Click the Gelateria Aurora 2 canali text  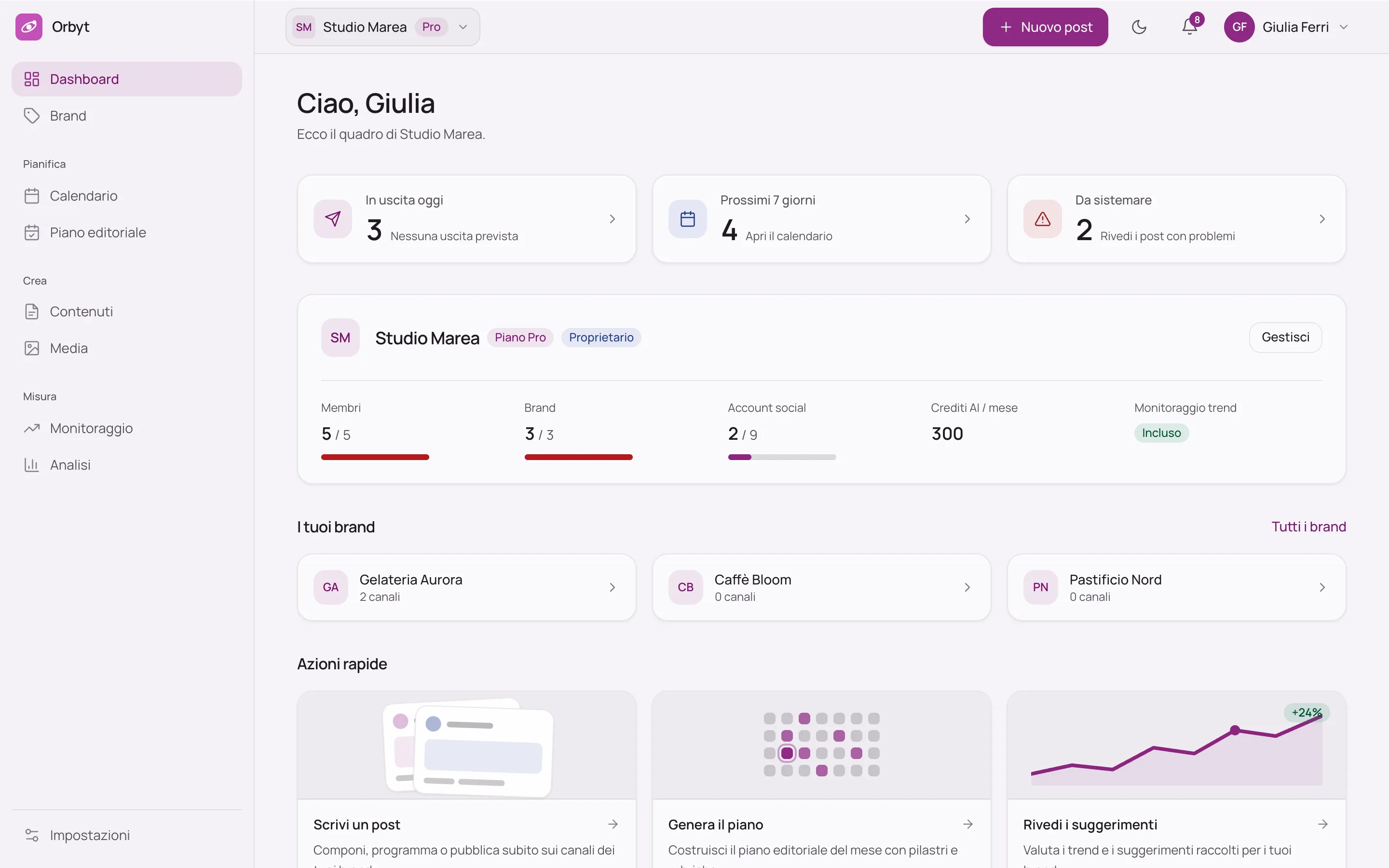point(380,597)
